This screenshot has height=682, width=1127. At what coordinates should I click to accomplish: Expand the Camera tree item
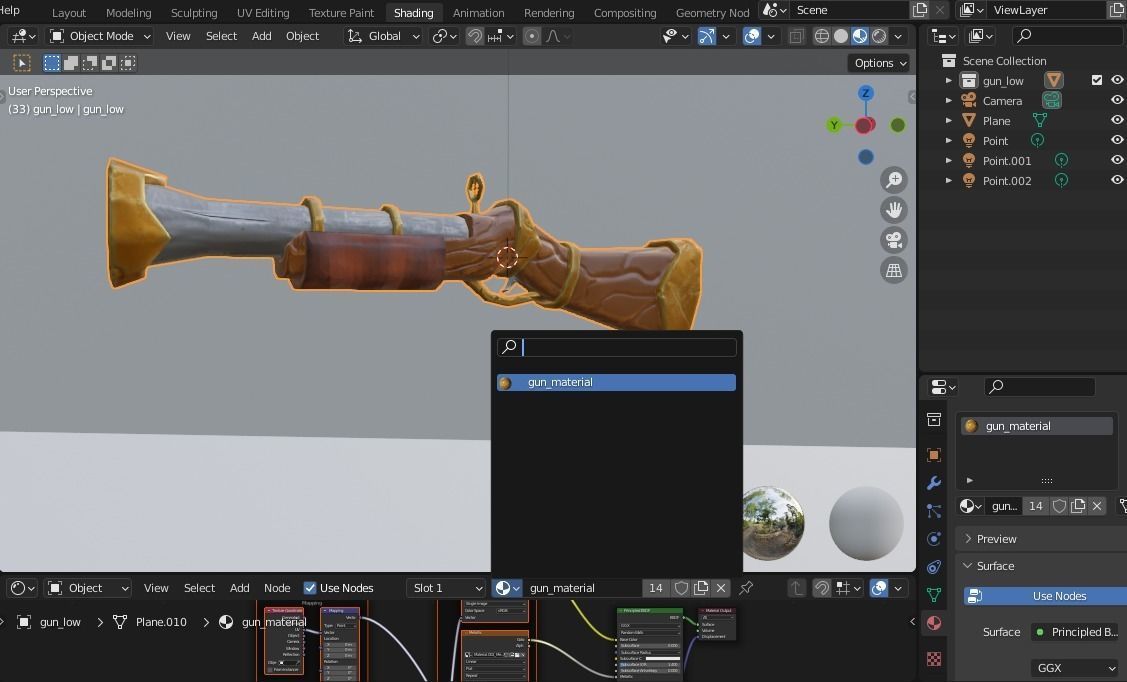click(x=949, y=101)
